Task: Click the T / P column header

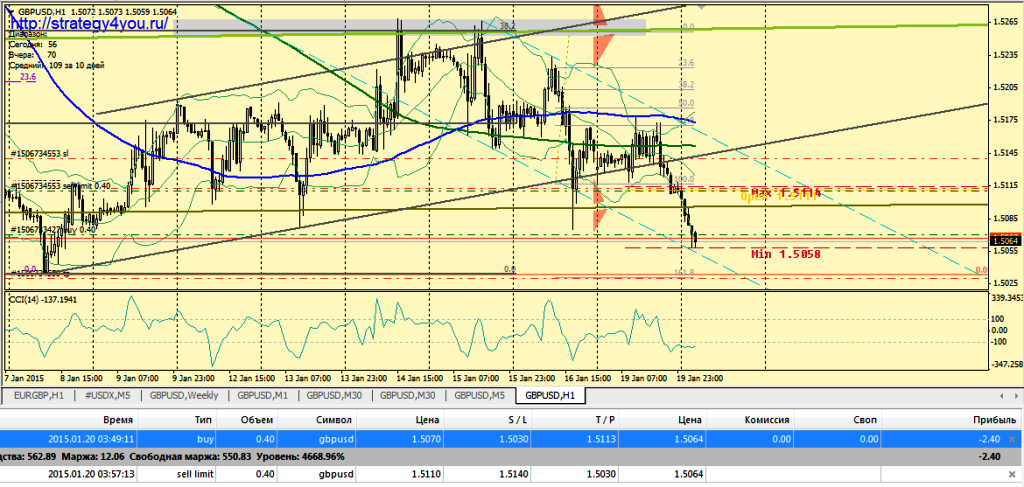Action: [x=603, y=419]
